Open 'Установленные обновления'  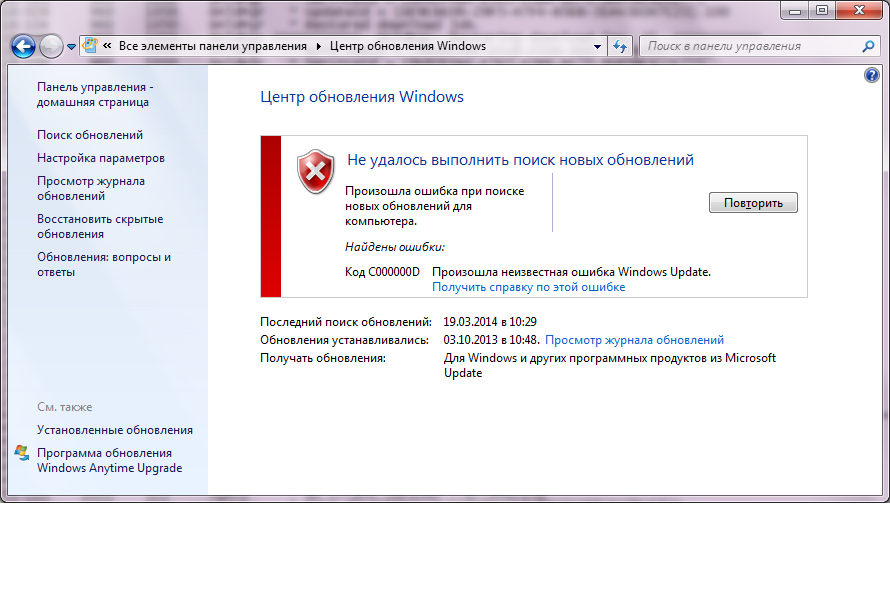115,430
